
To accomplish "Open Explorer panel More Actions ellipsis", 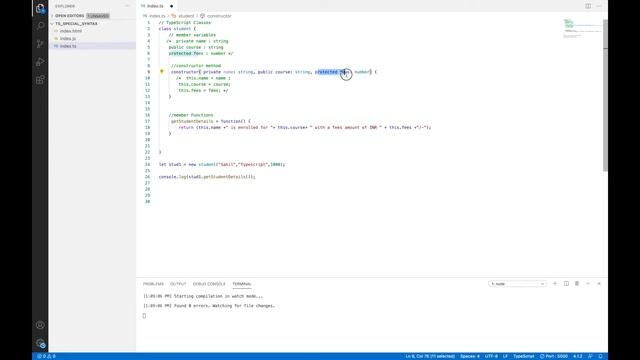I will (x=127, y=6).
